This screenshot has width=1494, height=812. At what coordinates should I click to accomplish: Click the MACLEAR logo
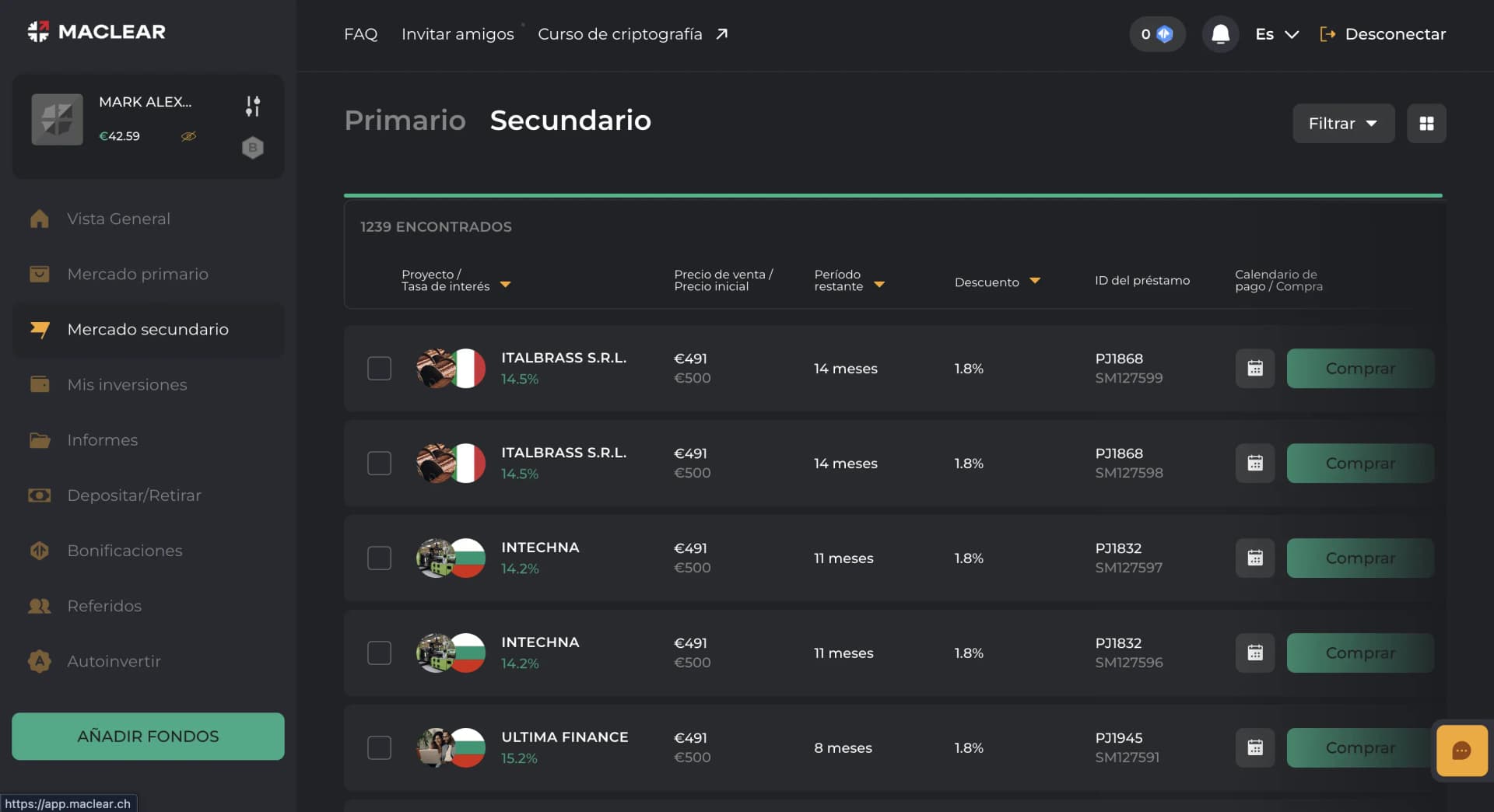pyautogui.click(x=96, y=32)
